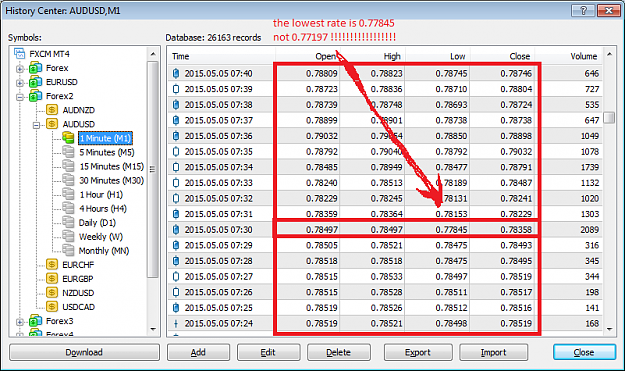Image resolution: width=625 pixels, height=371 pixels.
Task: Select the 2015.05.05 07:27 record row
Action: coord(385,277)
